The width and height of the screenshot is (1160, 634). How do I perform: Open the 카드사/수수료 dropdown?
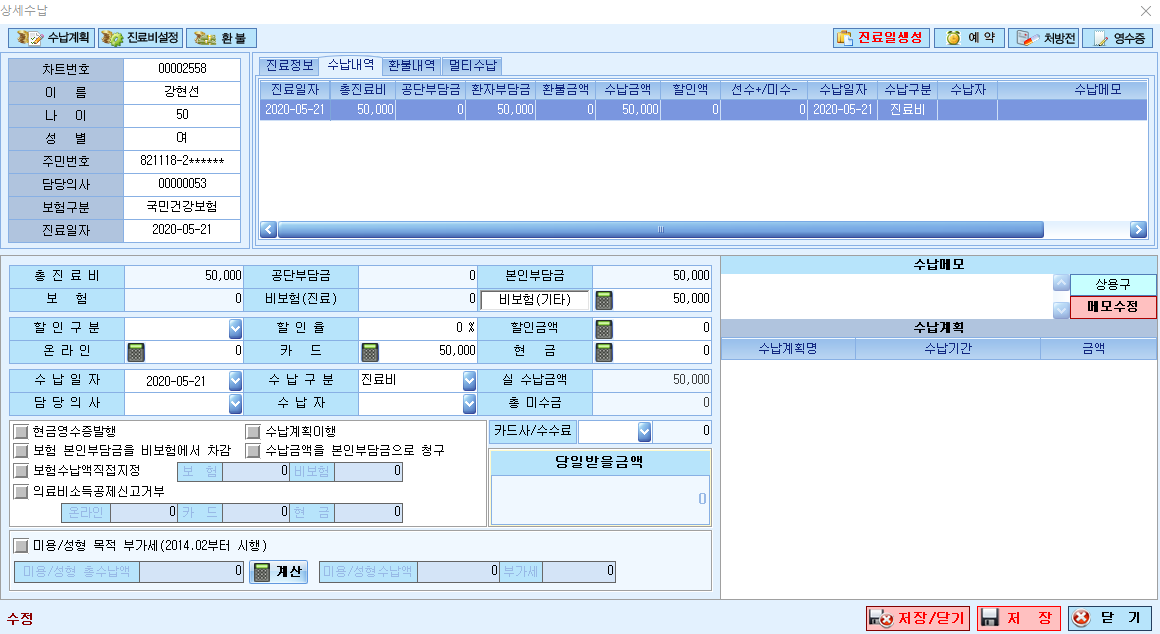click(644, 431)
